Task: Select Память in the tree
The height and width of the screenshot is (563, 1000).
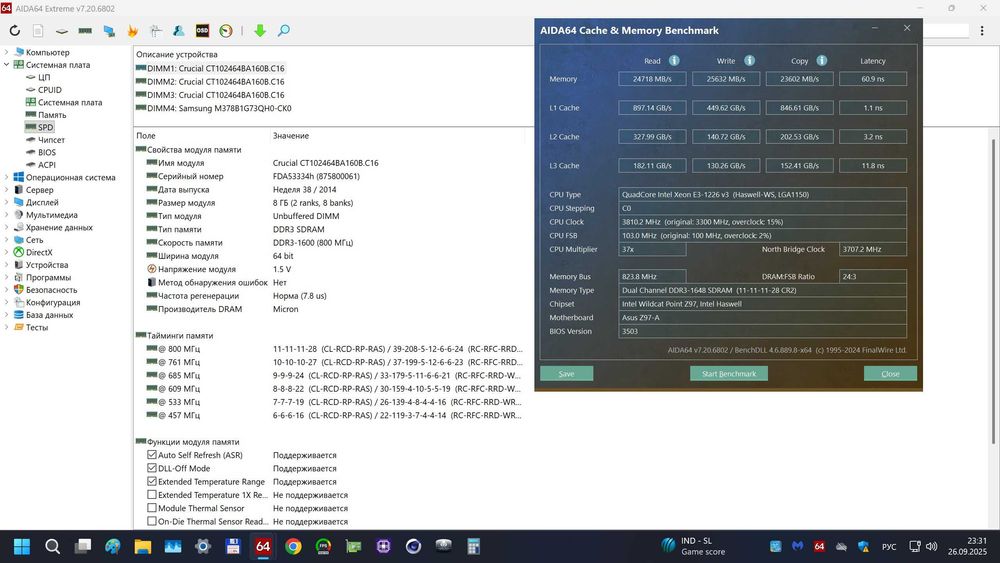Action: pyautogui.click(x=52, y=115)
